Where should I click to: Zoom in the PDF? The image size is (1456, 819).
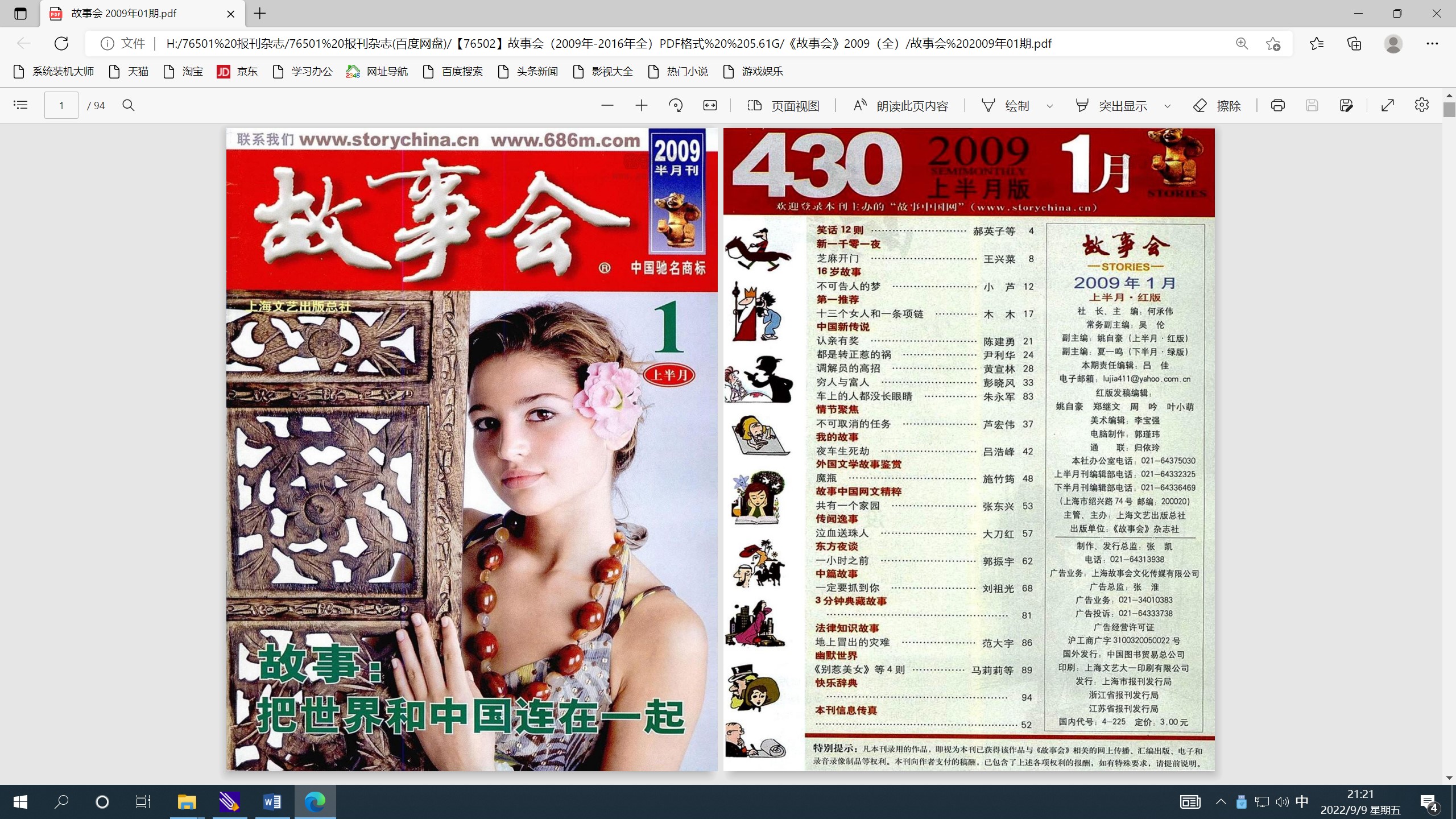click(x=641, y=105)
